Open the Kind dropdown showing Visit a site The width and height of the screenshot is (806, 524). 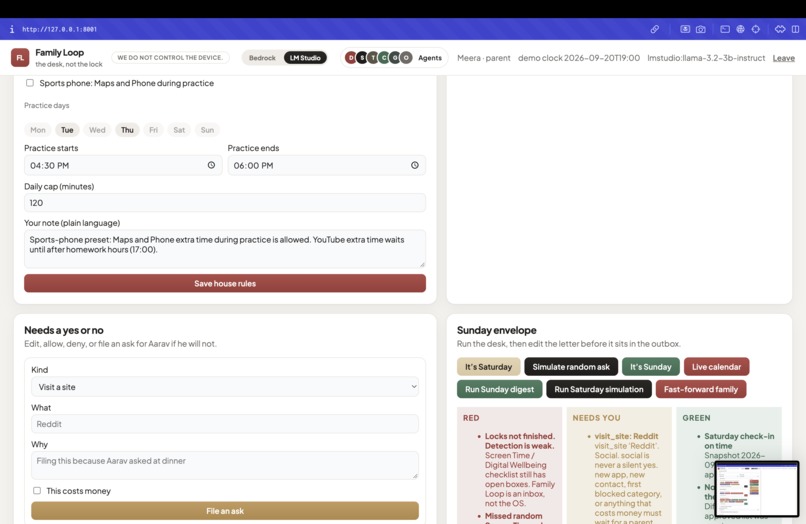225,387
